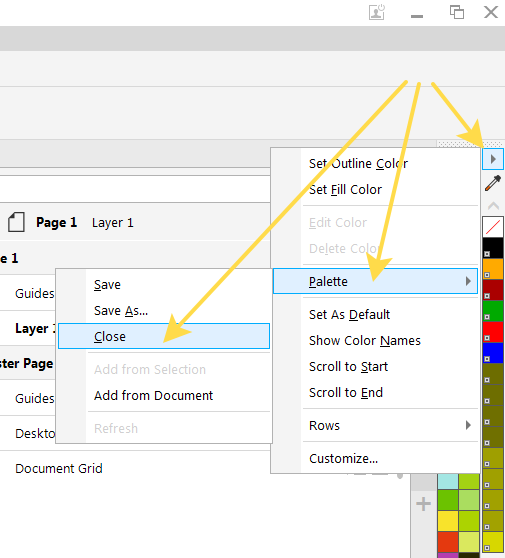Expand the Rows submenu
505x558 pixels.
375,425
